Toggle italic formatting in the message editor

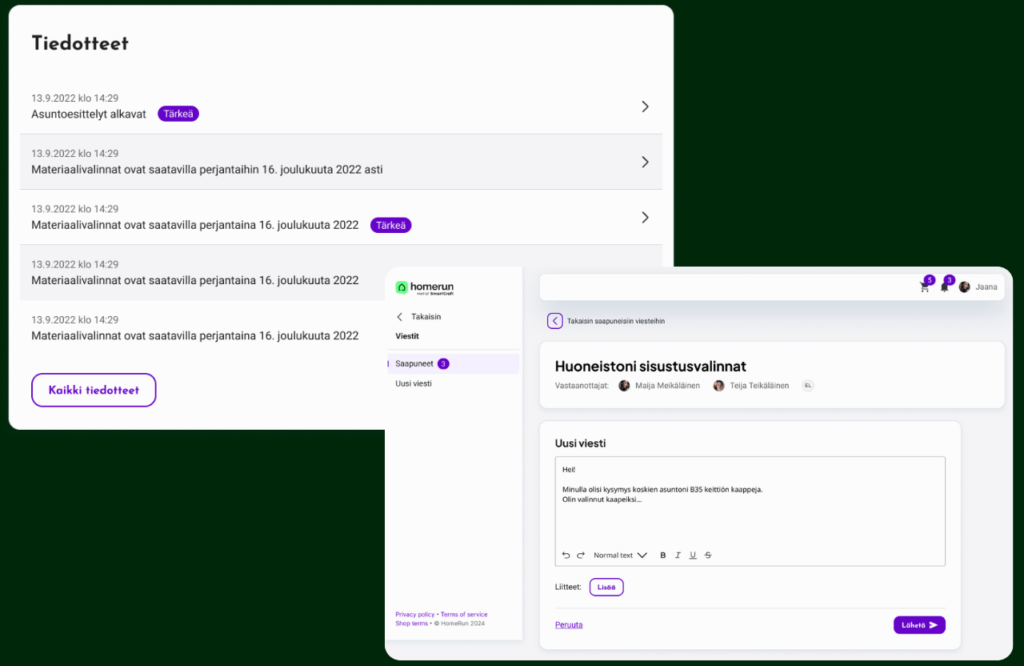click(x=678, y=555)
